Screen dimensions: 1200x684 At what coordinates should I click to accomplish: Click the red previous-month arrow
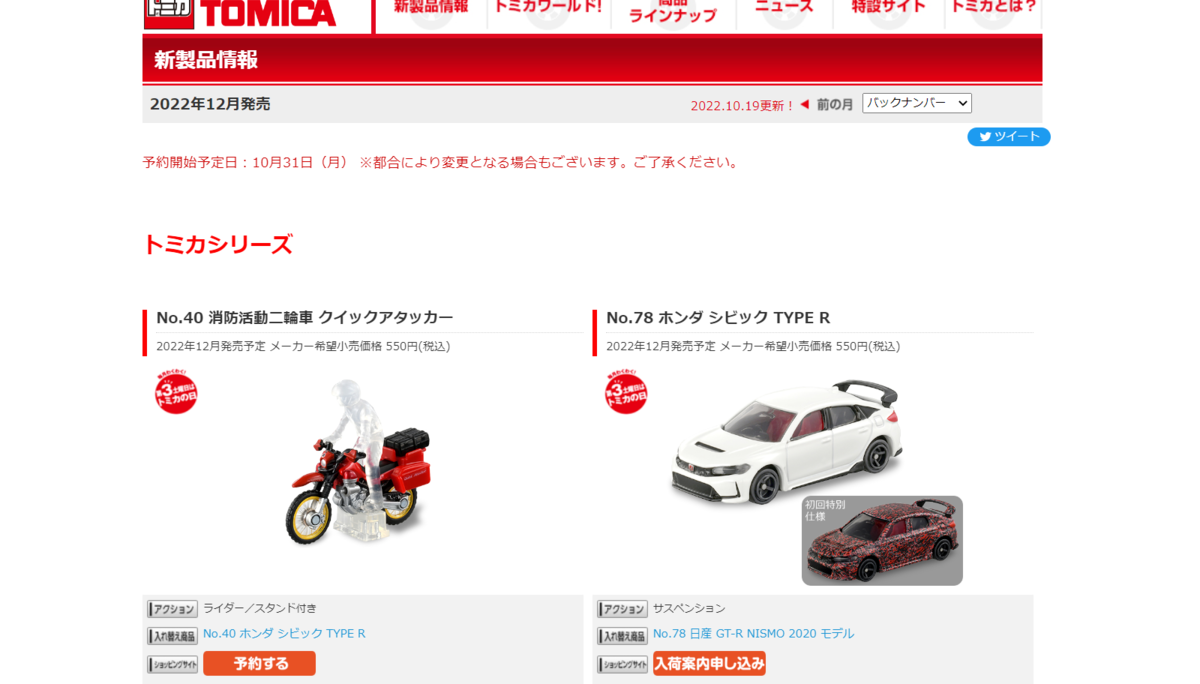(x=804, y=104)
